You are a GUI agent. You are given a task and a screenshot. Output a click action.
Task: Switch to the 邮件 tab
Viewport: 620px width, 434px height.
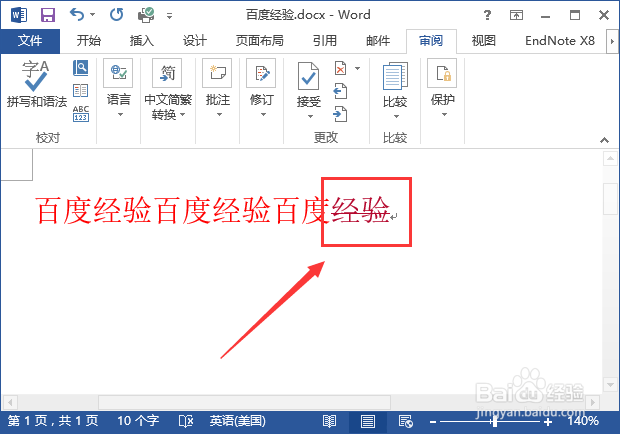(378, 41)
